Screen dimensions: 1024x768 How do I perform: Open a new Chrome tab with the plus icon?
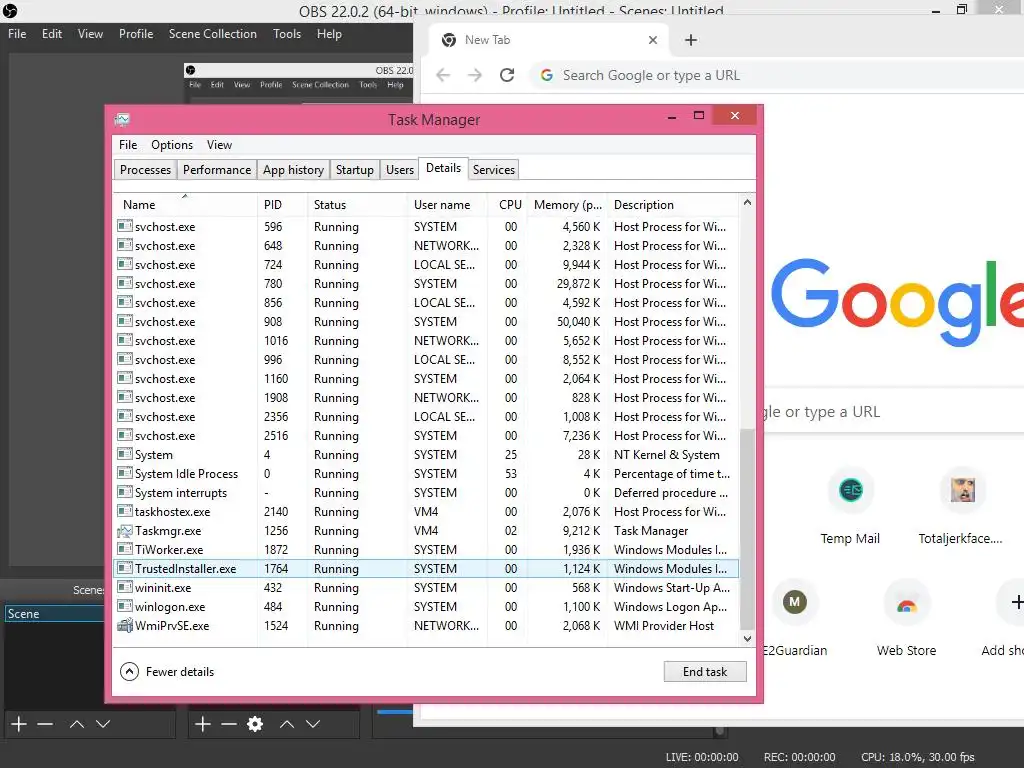click(x=691, y=40)
